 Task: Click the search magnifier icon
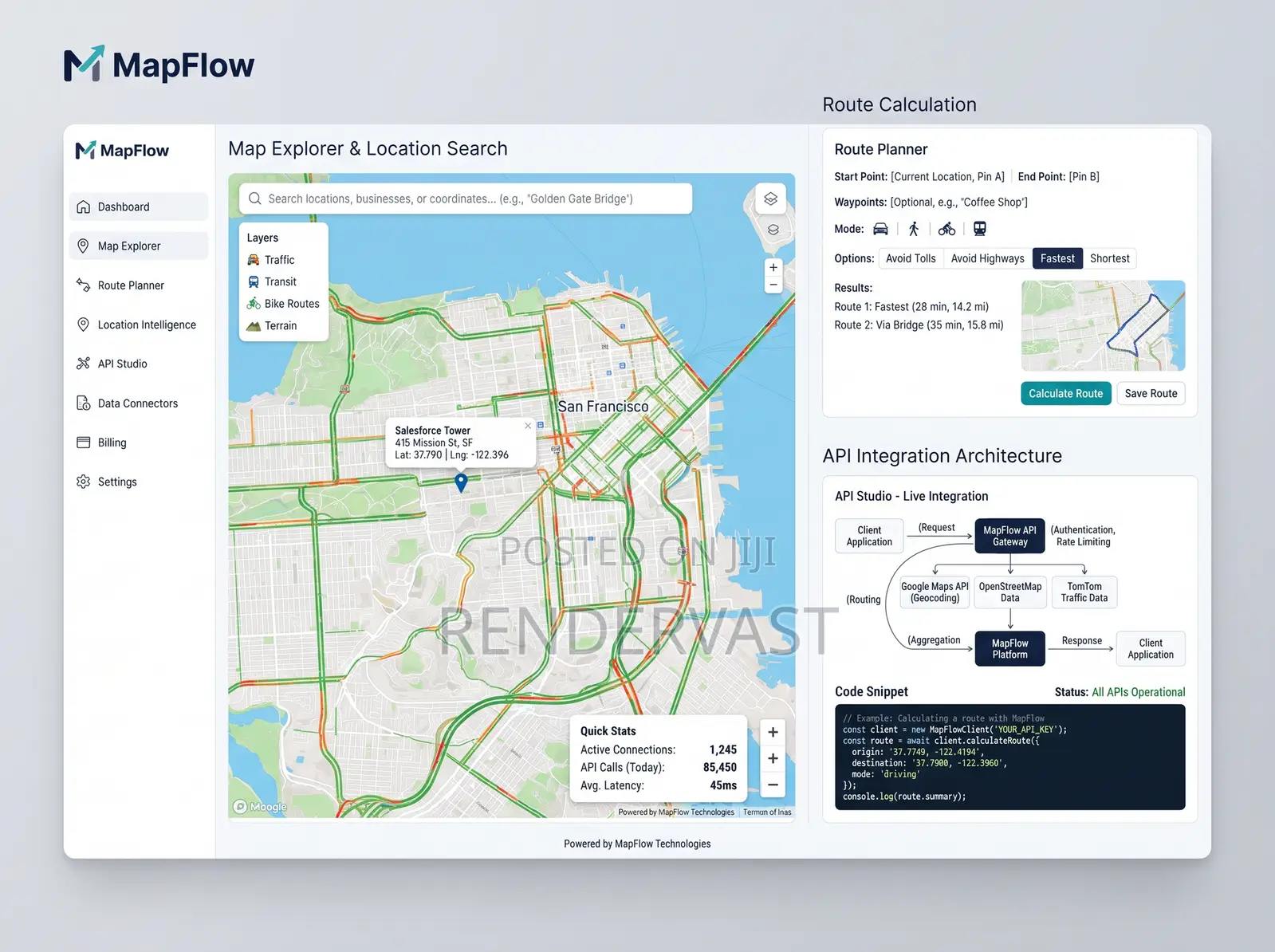coord(255,199)
